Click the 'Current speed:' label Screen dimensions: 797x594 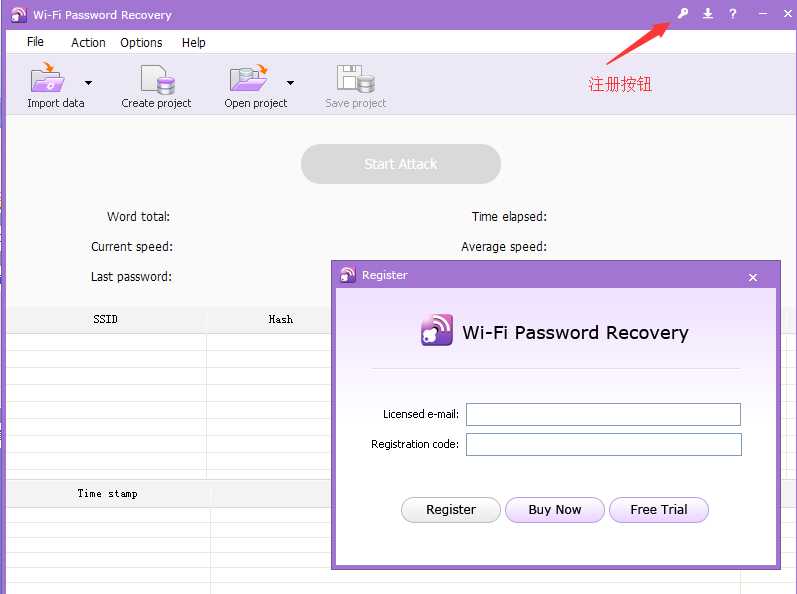[132, 247]
